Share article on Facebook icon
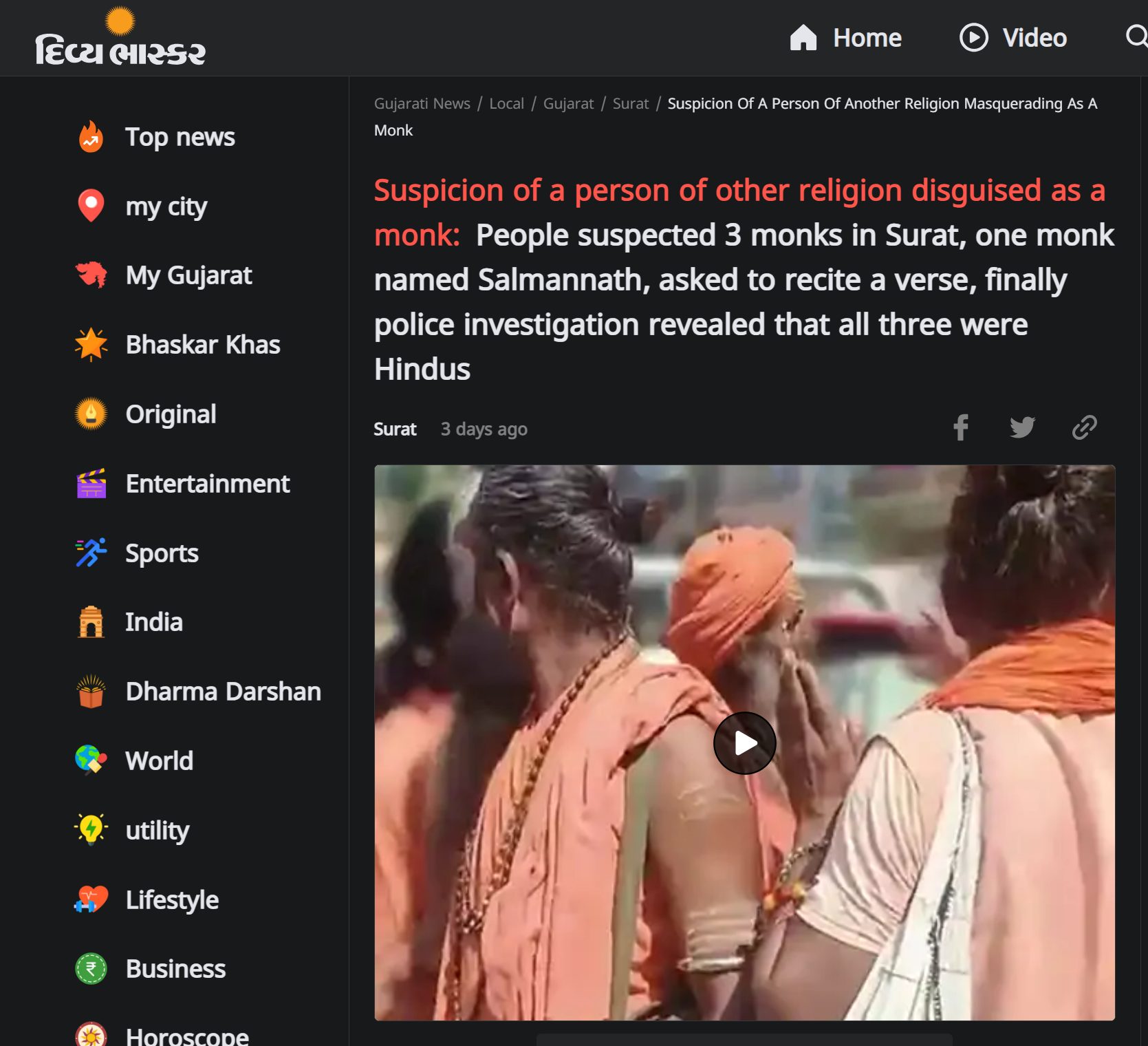Viewport: 1148px width, 1046px height. click(x=961, y=427)
